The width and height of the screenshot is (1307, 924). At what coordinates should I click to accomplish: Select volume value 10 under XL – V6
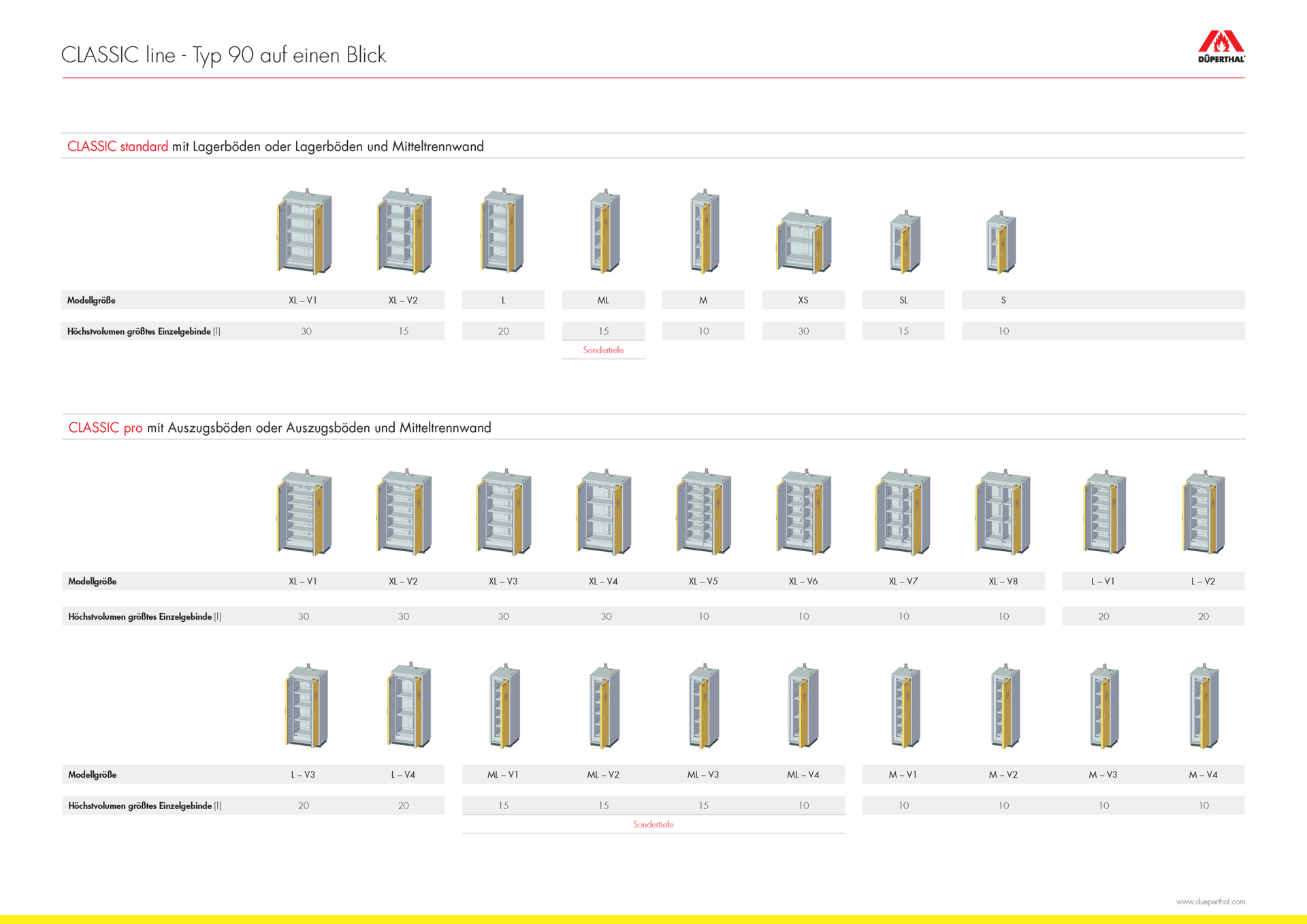(x=803, y=616)
